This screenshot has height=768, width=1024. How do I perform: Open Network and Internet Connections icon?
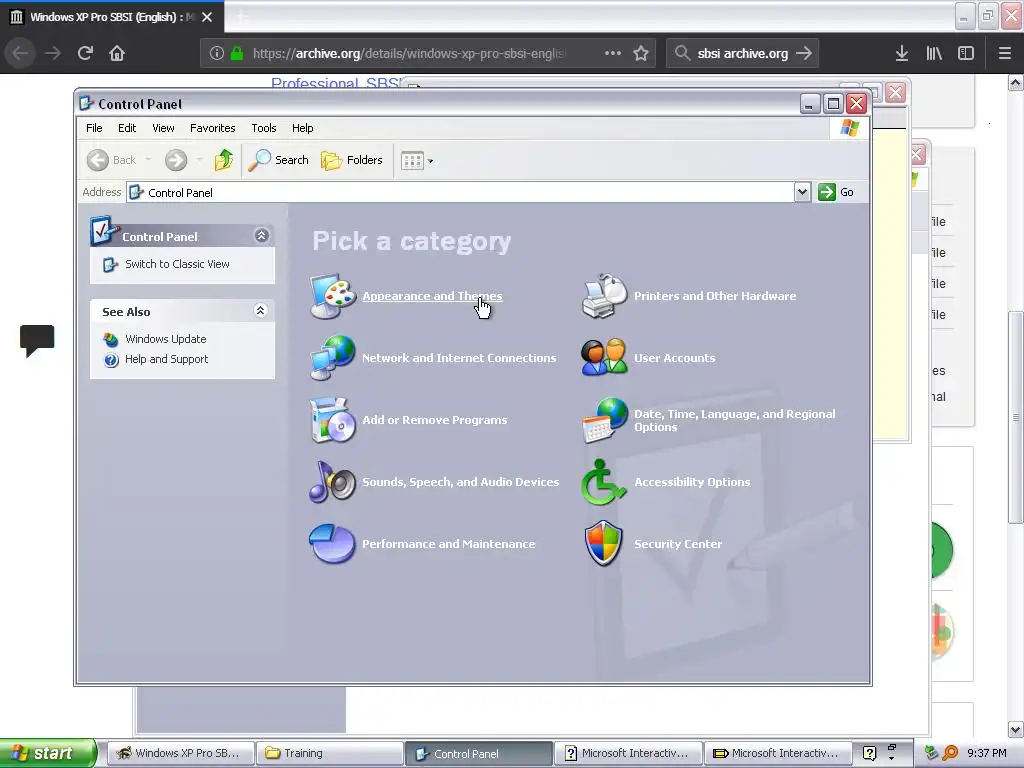coord(332,357)
